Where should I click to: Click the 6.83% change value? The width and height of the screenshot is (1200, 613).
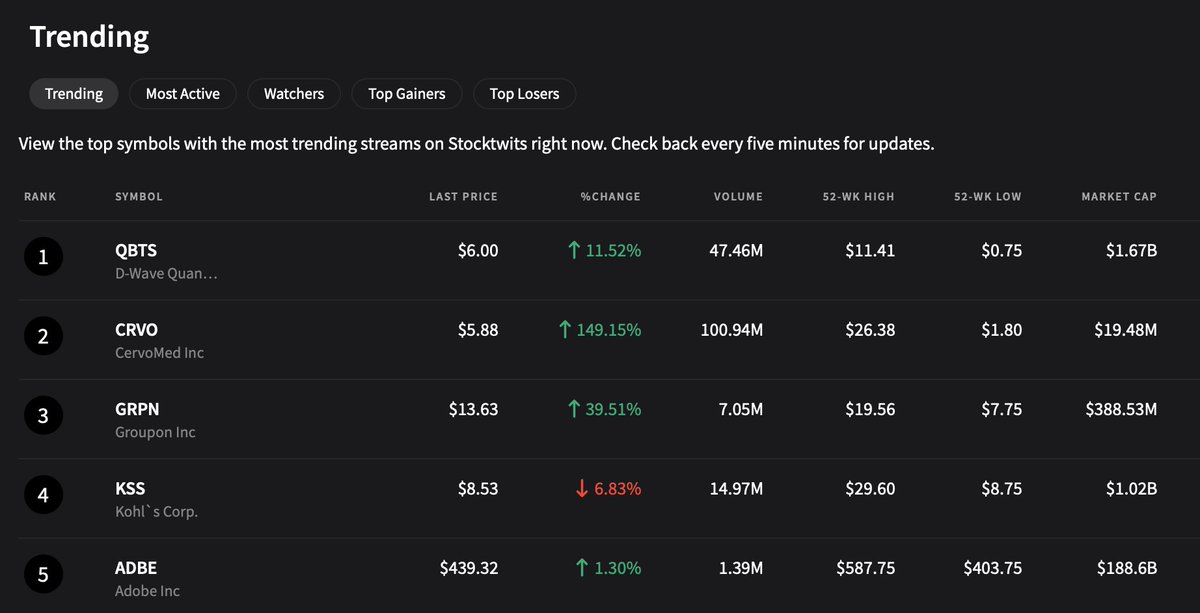618,489
